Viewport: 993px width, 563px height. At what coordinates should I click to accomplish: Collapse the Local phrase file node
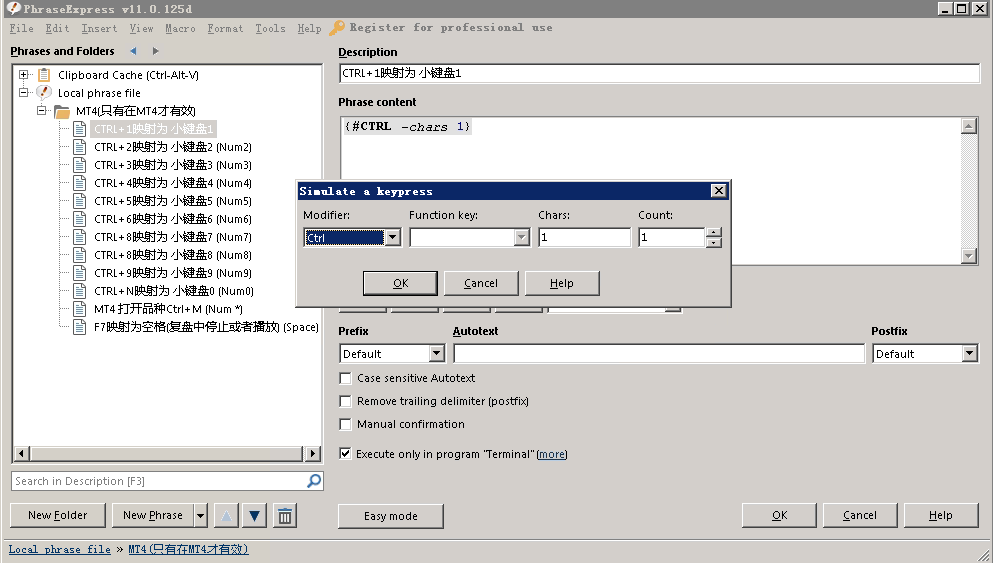click(23, 92)
